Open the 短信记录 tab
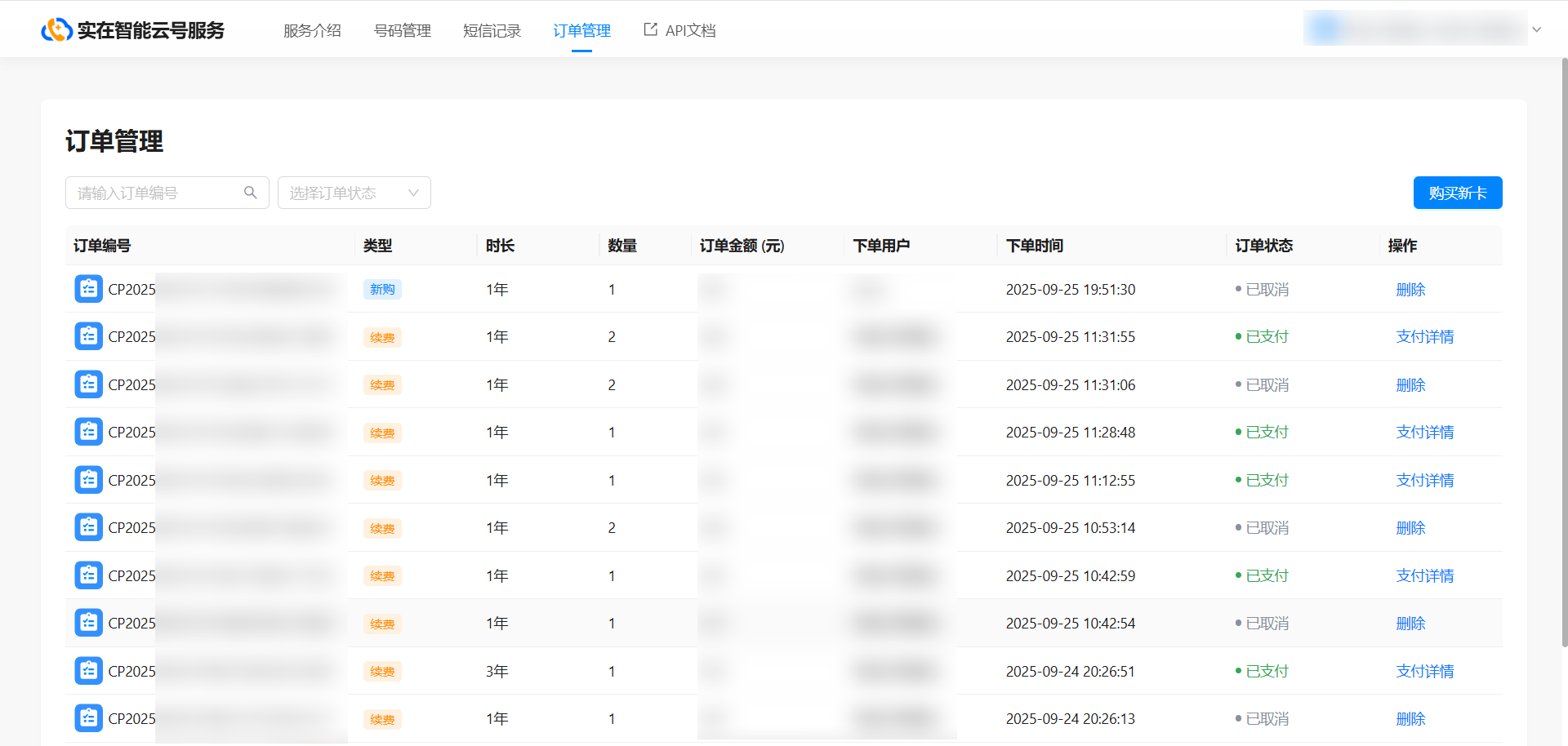Screen dimensions: 1568x746 tap(492, 31)
